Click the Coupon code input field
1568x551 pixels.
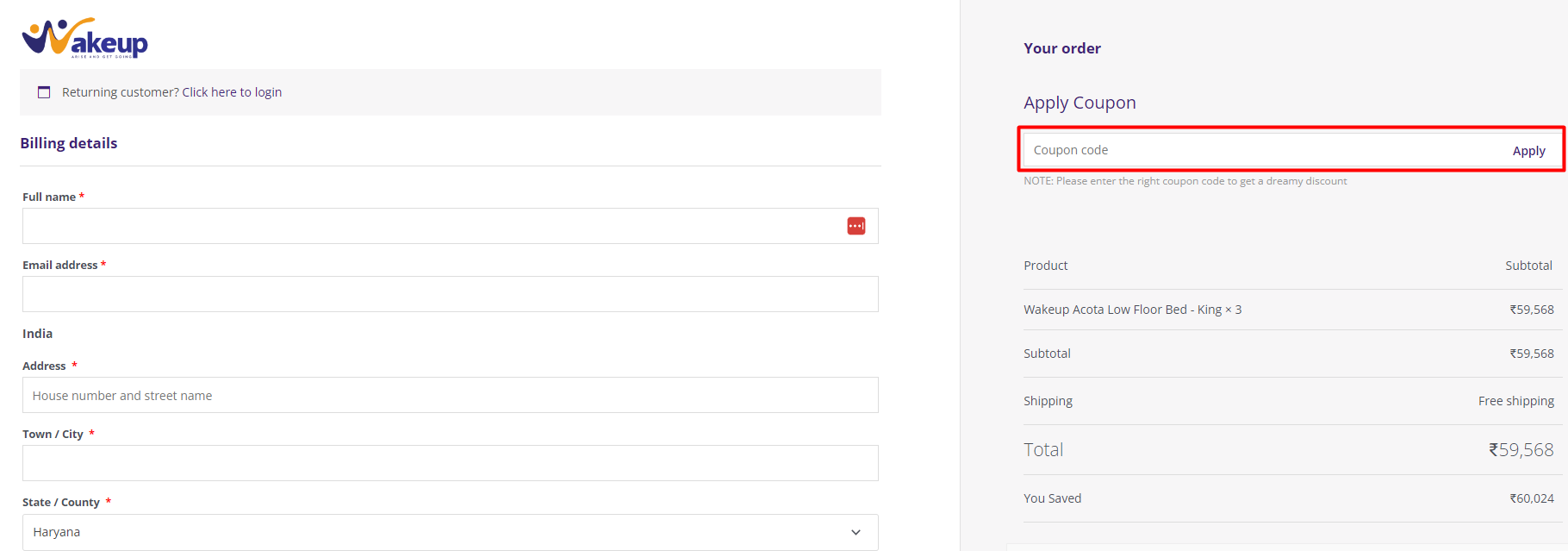coord(1260,150)
